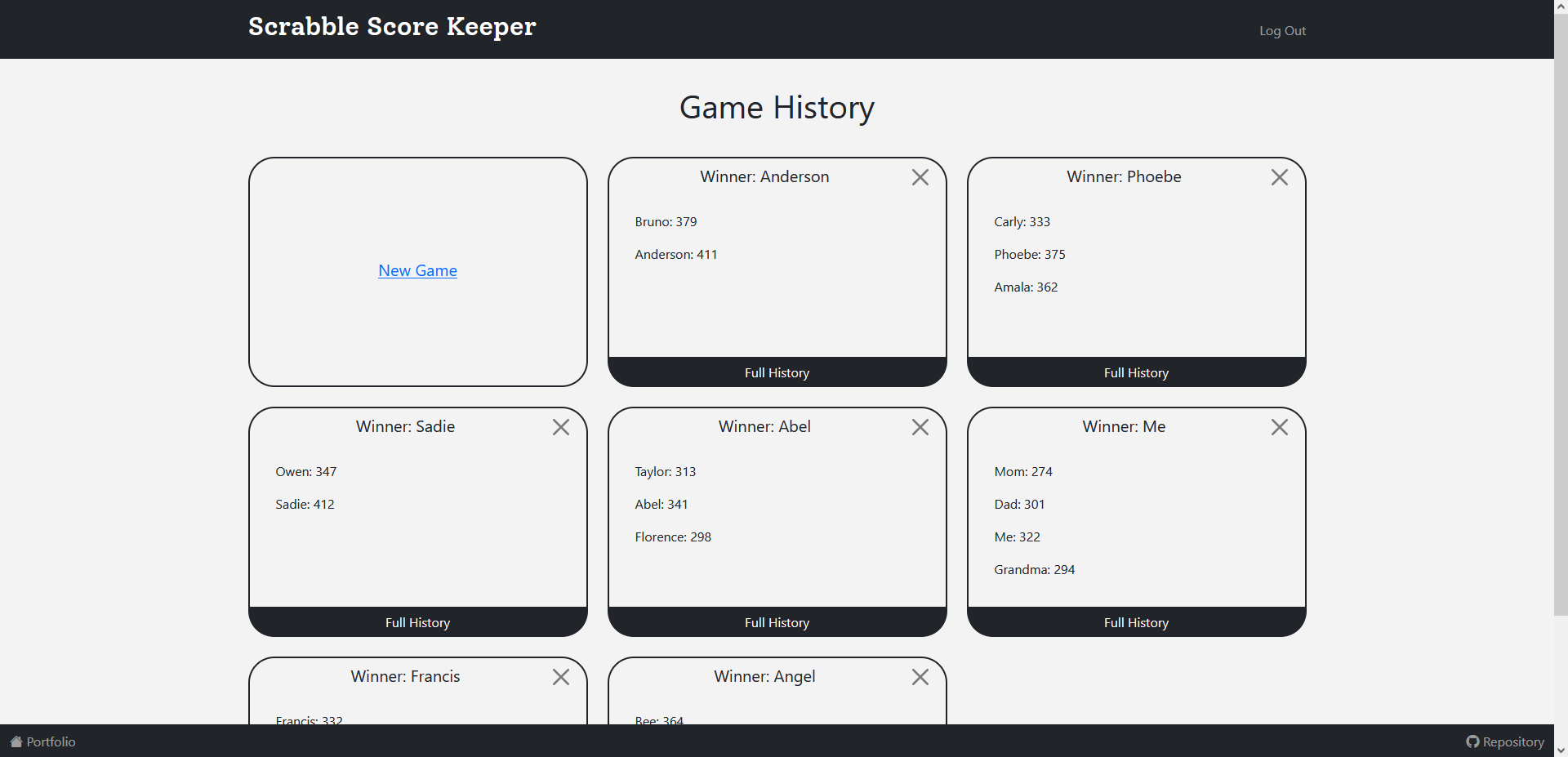Click the 'Bruno: 379' score
1568x757 pixels.
666,221
